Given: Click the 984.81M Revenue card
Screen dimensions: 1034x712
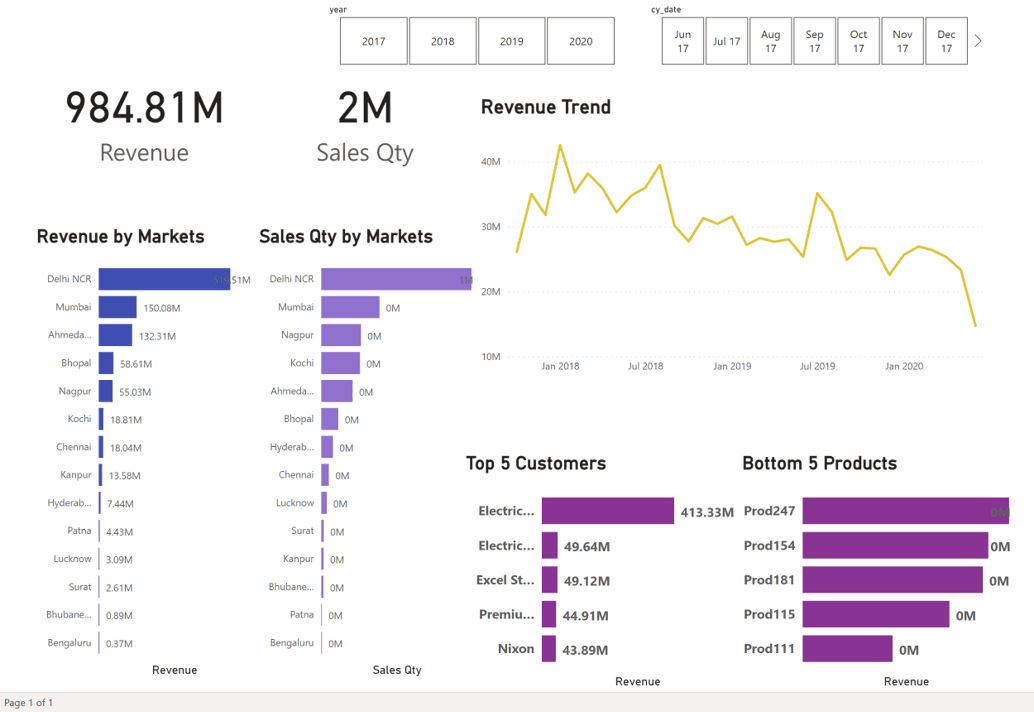Looking at the screenshot, I should (144, 124).
